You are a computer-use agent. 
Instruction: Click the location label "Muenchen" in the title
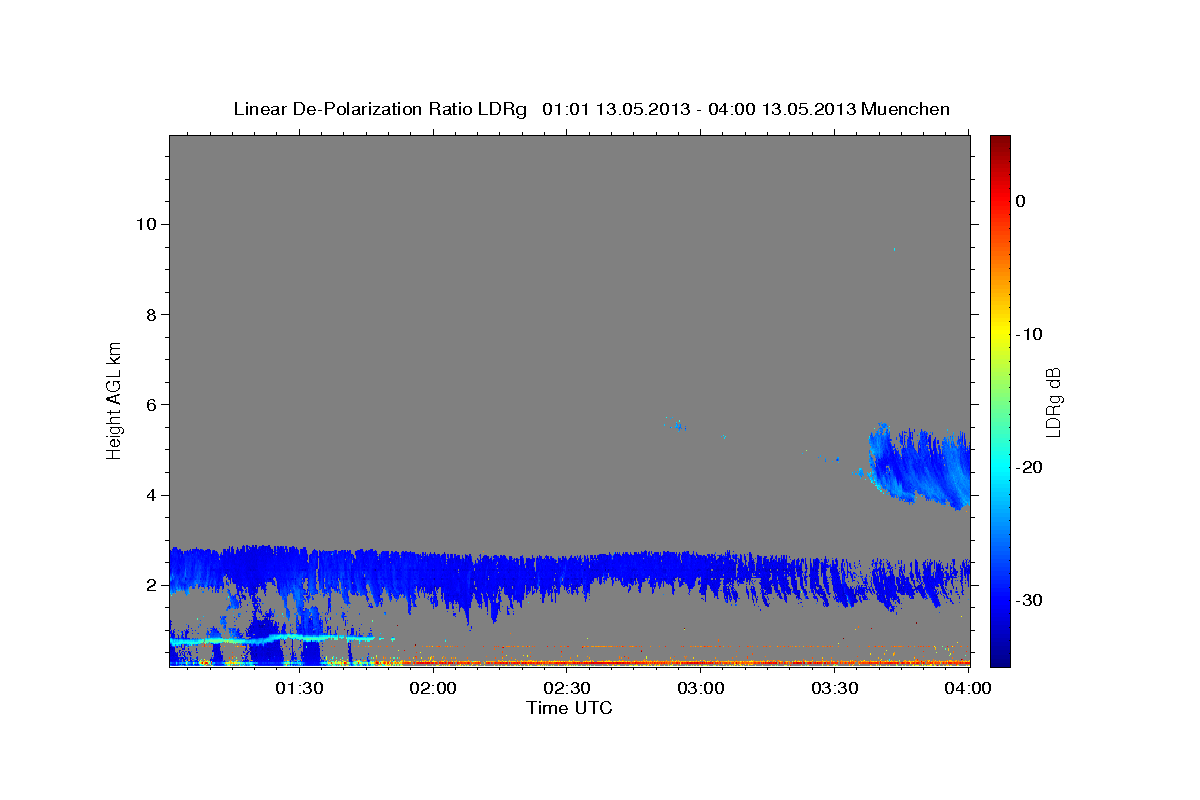pyautogui.click(x=905, y=109)
